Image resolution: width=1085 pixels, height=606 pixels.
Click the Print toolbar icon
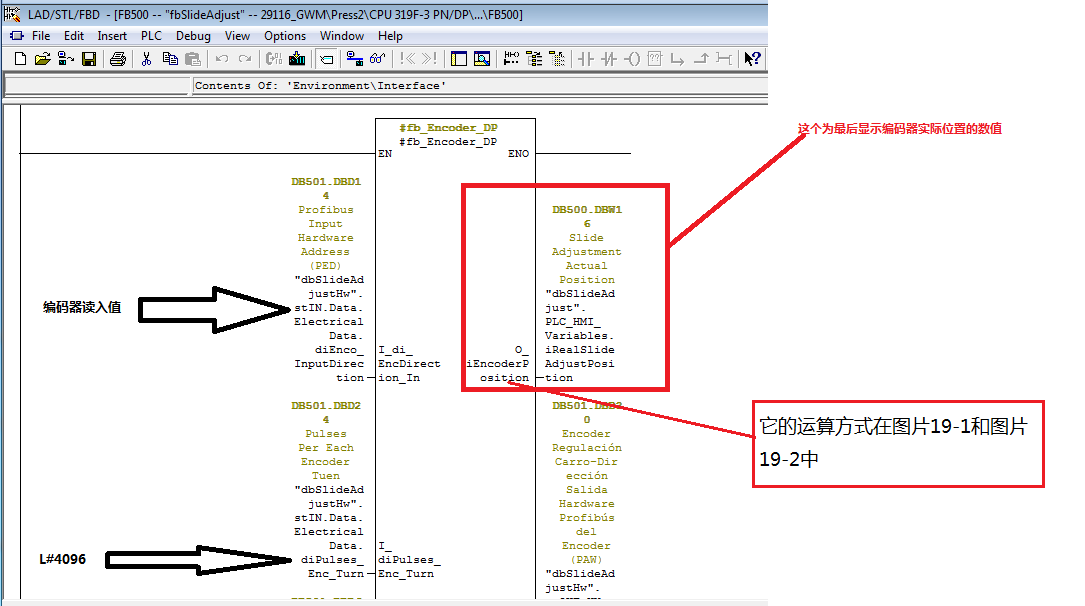coord(118,59)
